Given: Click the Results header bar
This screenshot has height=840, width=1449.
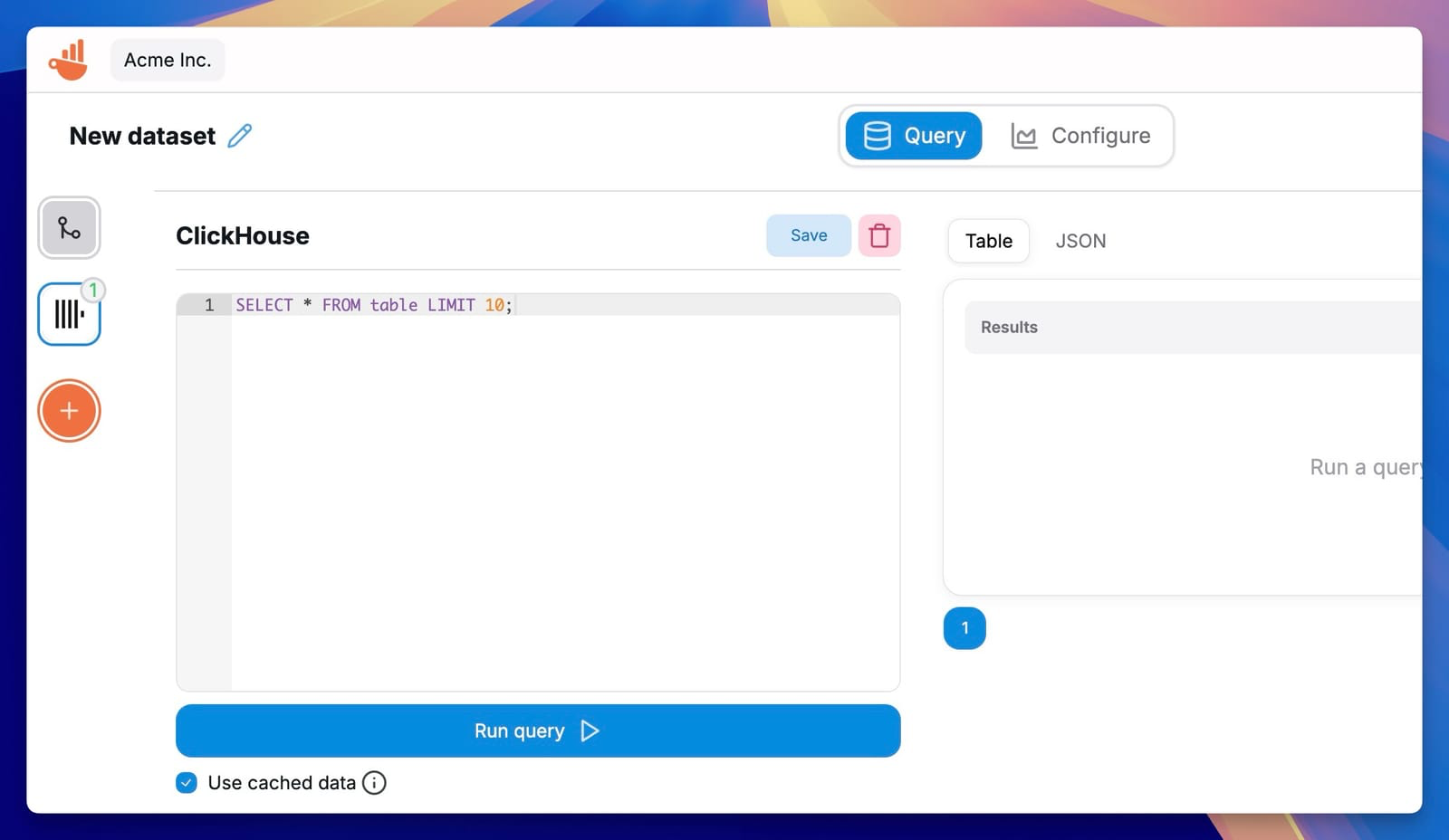Looking at the screenshot, I should 1009,327.
